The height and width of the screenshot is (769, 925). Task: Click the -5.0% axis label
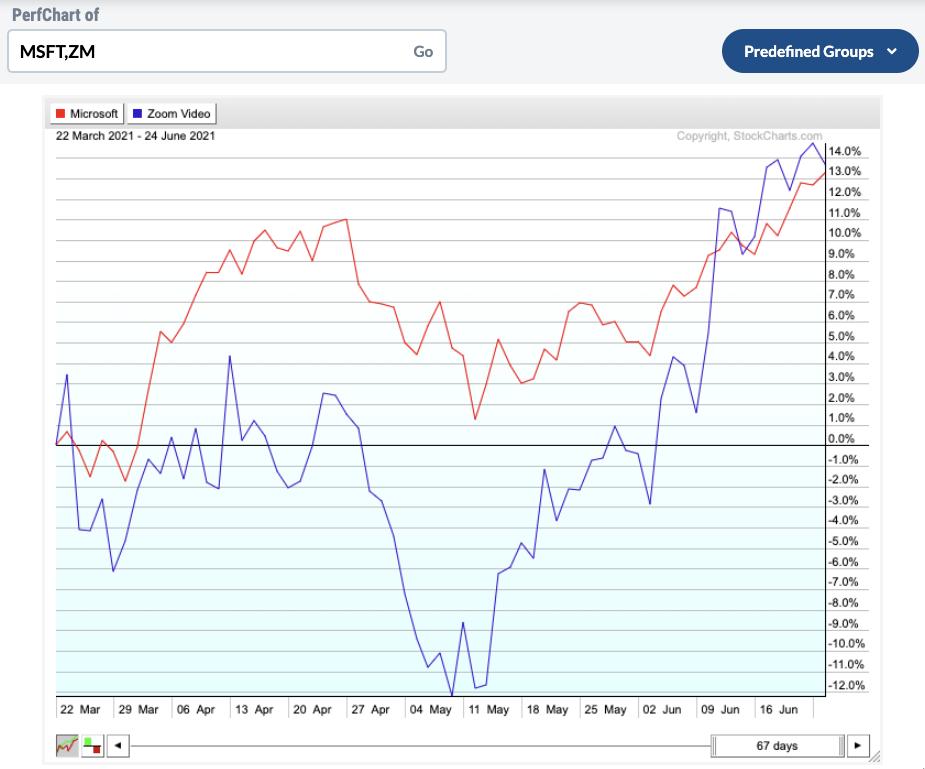842,541
